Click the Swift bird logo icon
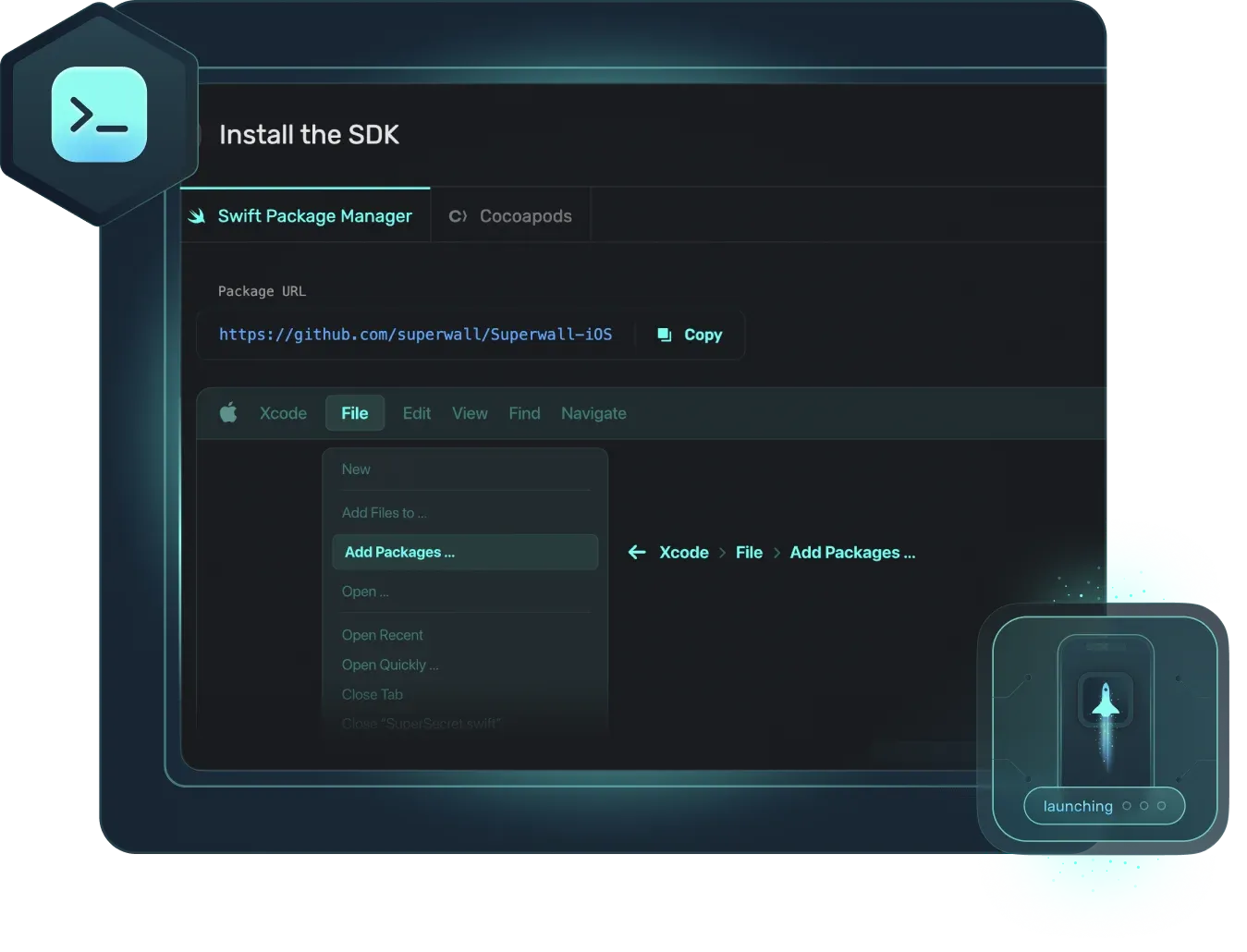Screen dimensions: 1247x952 click(197, 216)
